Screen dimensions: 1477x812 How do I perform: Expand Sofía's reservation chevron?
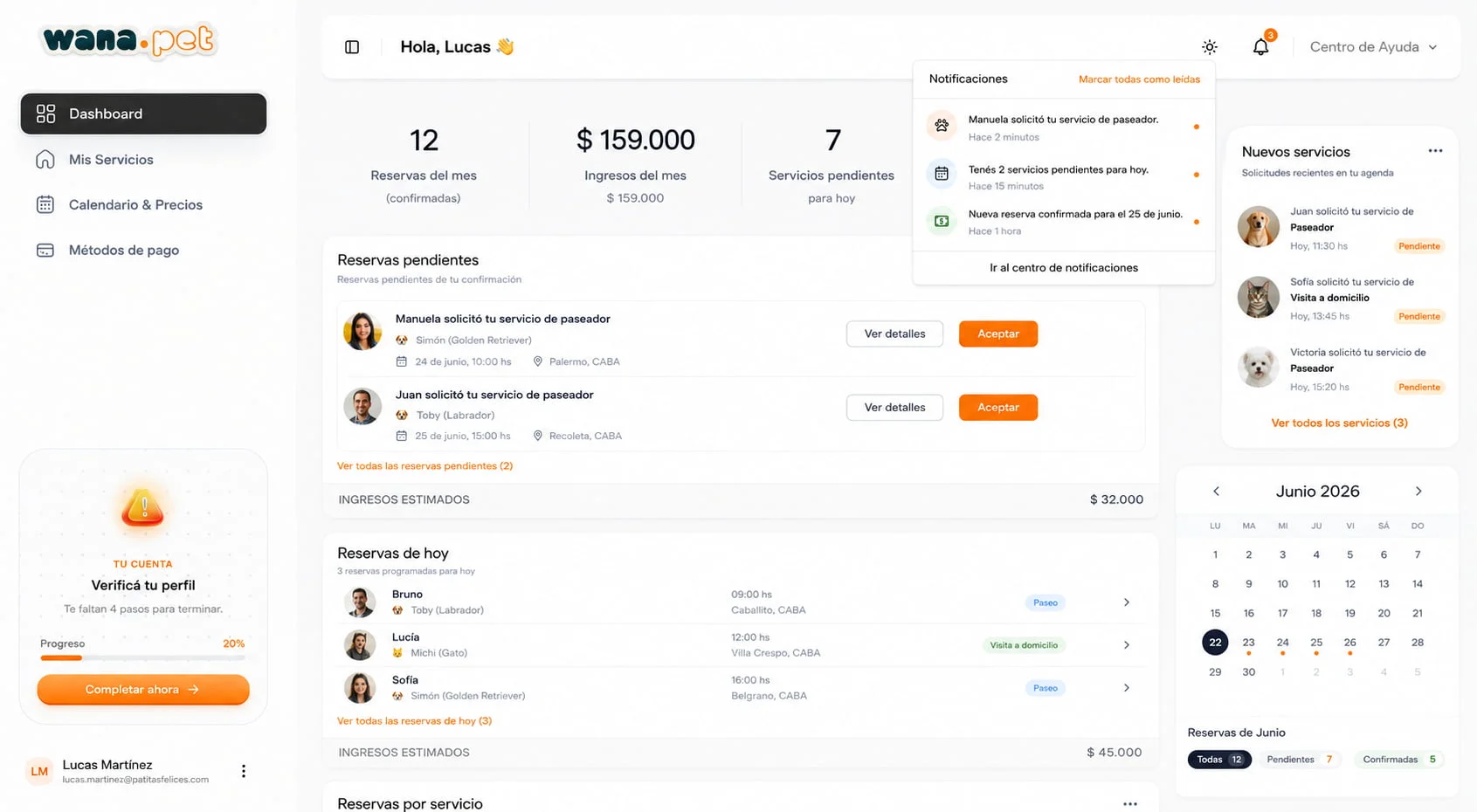pyautogui.click(x=1127, y=688)
